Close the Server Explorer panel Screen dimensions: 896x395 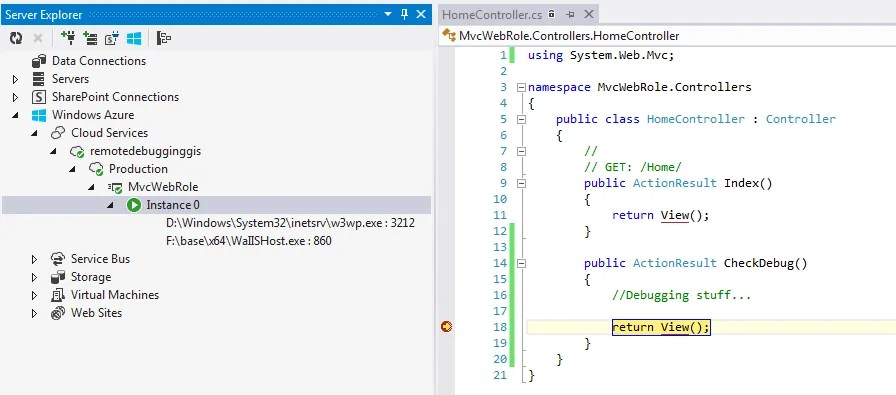tap(421, 14)
